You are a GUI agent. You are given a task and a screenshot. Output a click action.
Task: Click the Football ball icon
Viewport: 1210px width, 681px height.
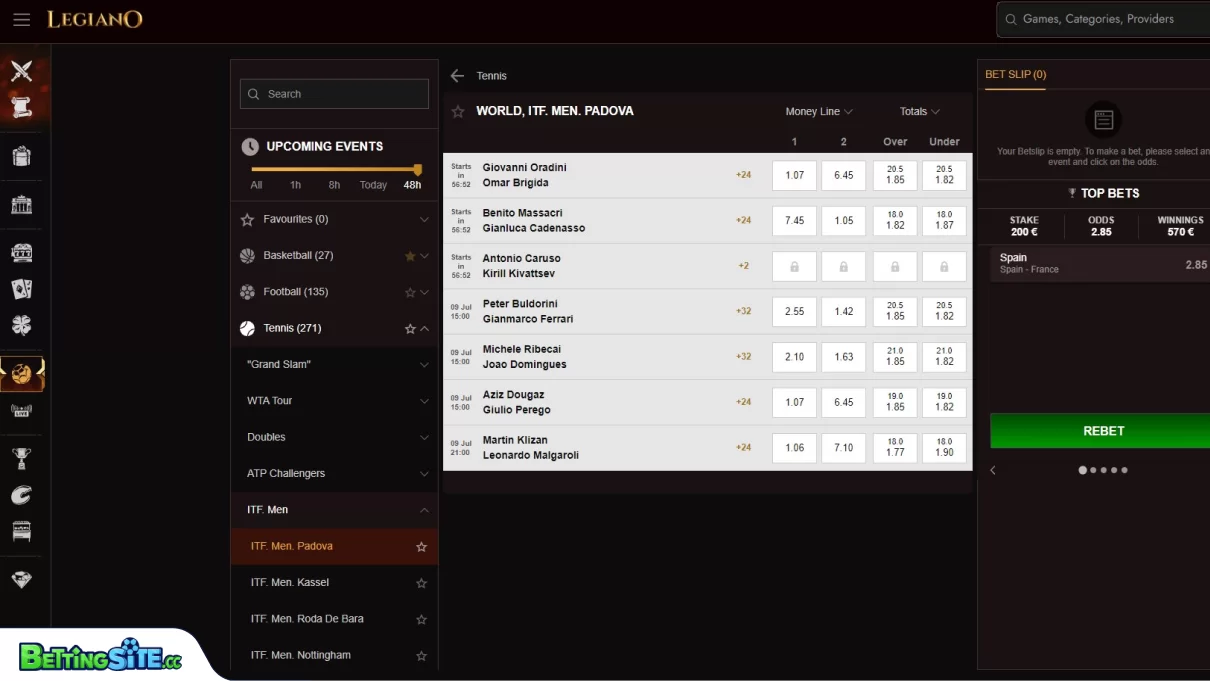pos(248,292)
